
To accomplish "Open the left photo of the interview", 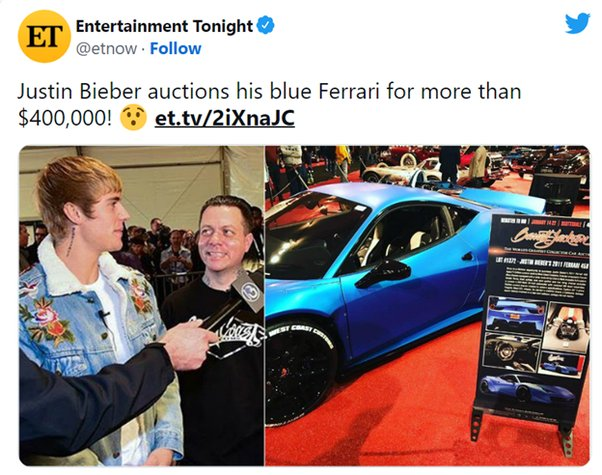I will 142,306.
